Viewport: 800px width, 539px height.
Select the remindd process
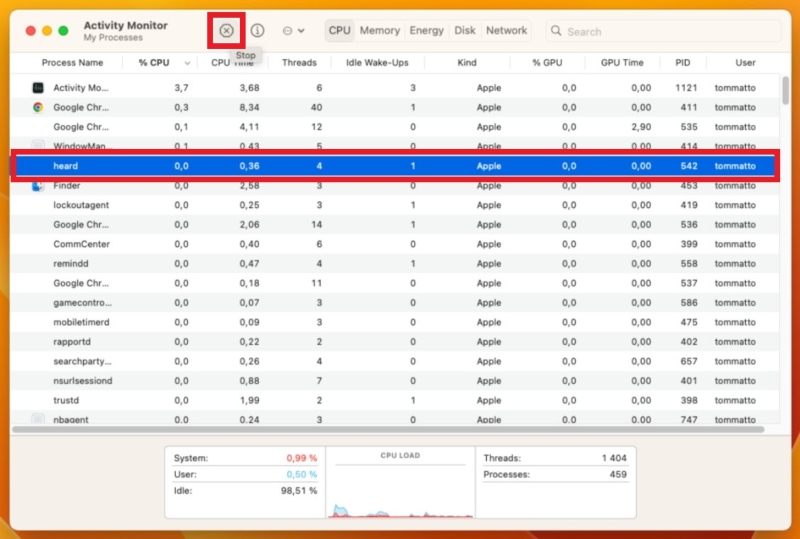coord(395,264)
